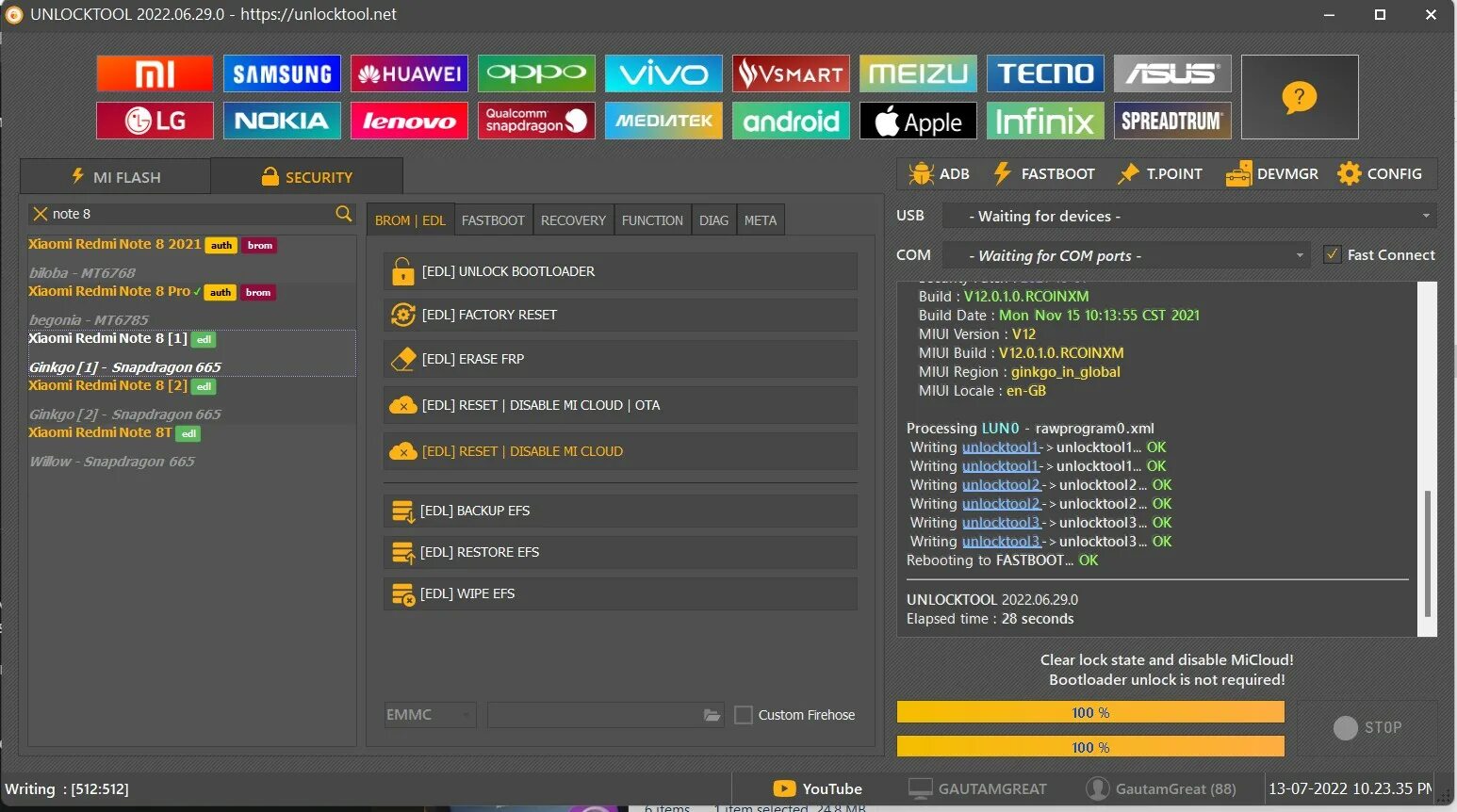Image resolution: width=1457 pixels, height=812 pixels.
Task: Select Xiaomi Redmi Note 8 Pro device
Action: (192, 306)
